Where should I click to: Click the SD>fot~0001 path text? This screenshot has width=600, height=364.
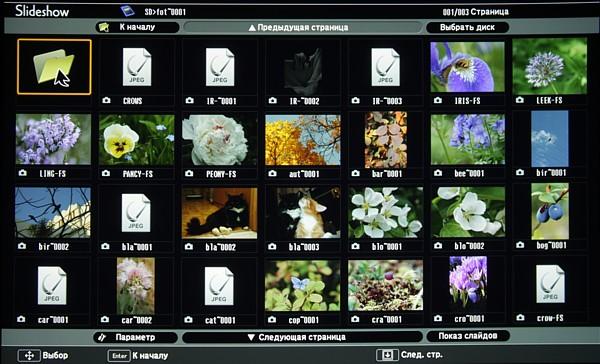165,12
